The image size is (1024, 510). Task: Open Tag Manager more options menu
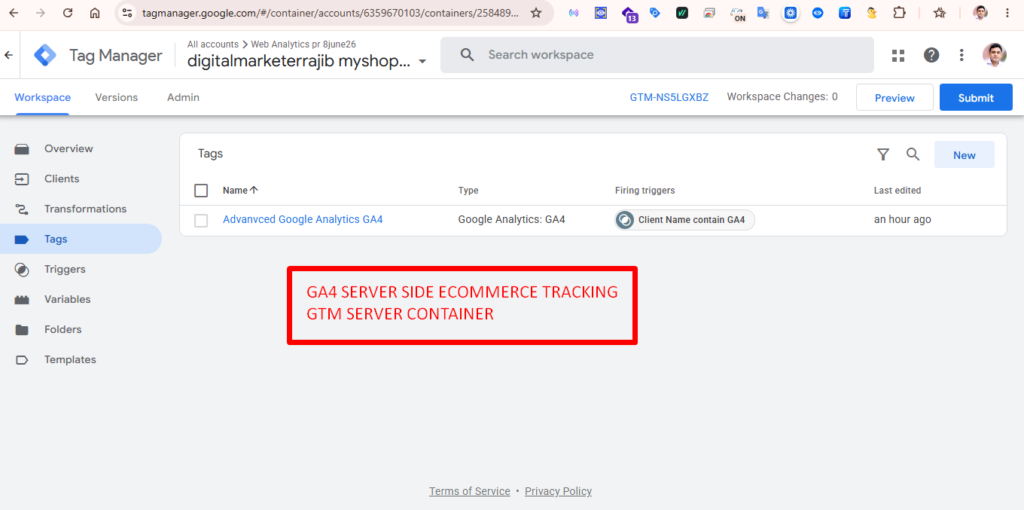pos(961,56)
